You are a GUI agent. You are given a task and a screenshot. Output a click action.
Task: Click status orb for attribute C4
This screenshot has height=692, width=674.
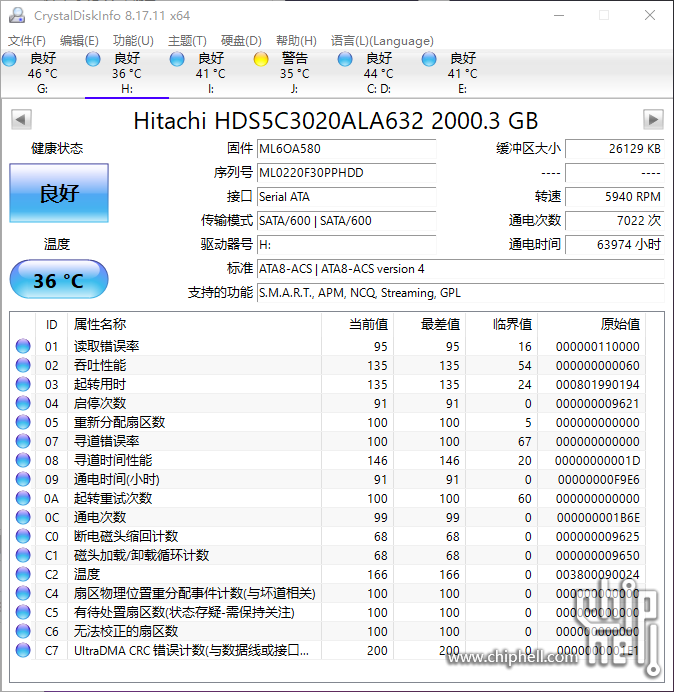pyautogui.click(x=23, y=593)
